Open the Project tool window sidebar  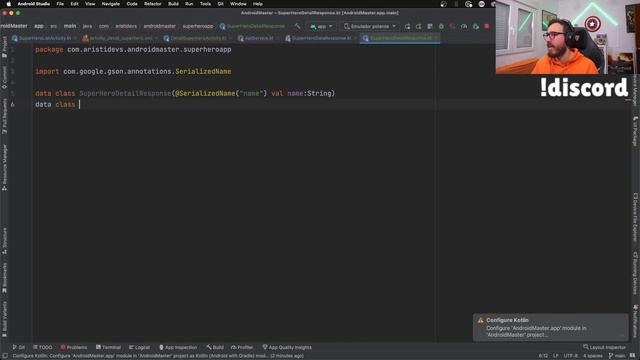click(x=4, y=47)
